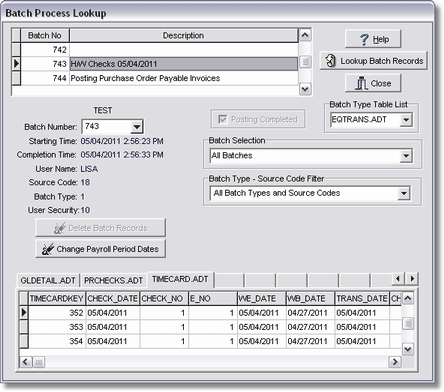
Task: Click the Help question mark icon
Action: point(364,40)
